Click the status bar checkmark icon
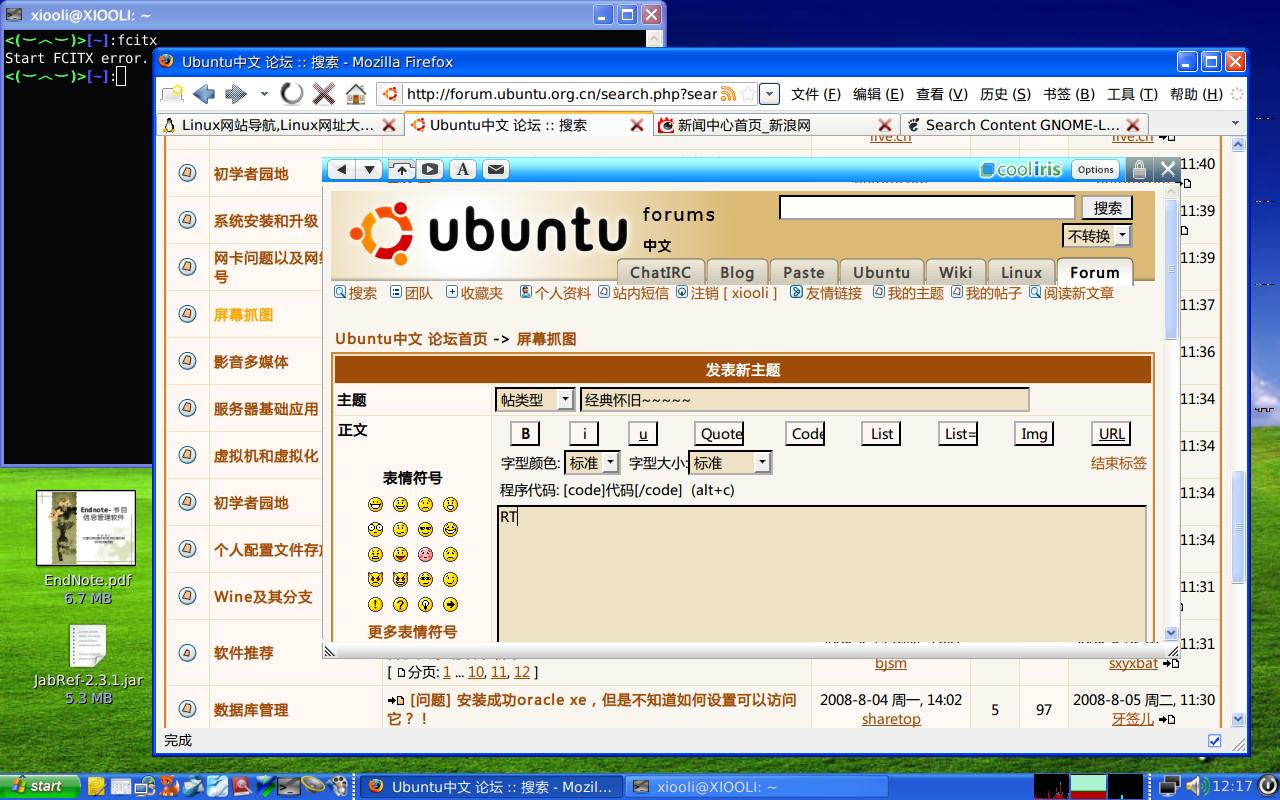This screenshot has height=800, width=1280. coord(1215,741)
